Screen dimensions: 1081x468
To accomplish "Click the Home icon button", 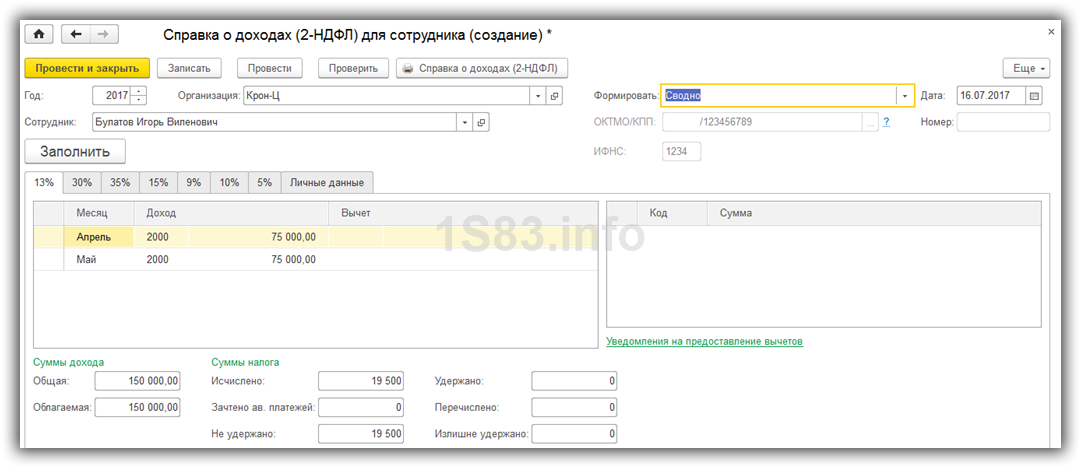I will pyautogui.click(x=39, y=34).
